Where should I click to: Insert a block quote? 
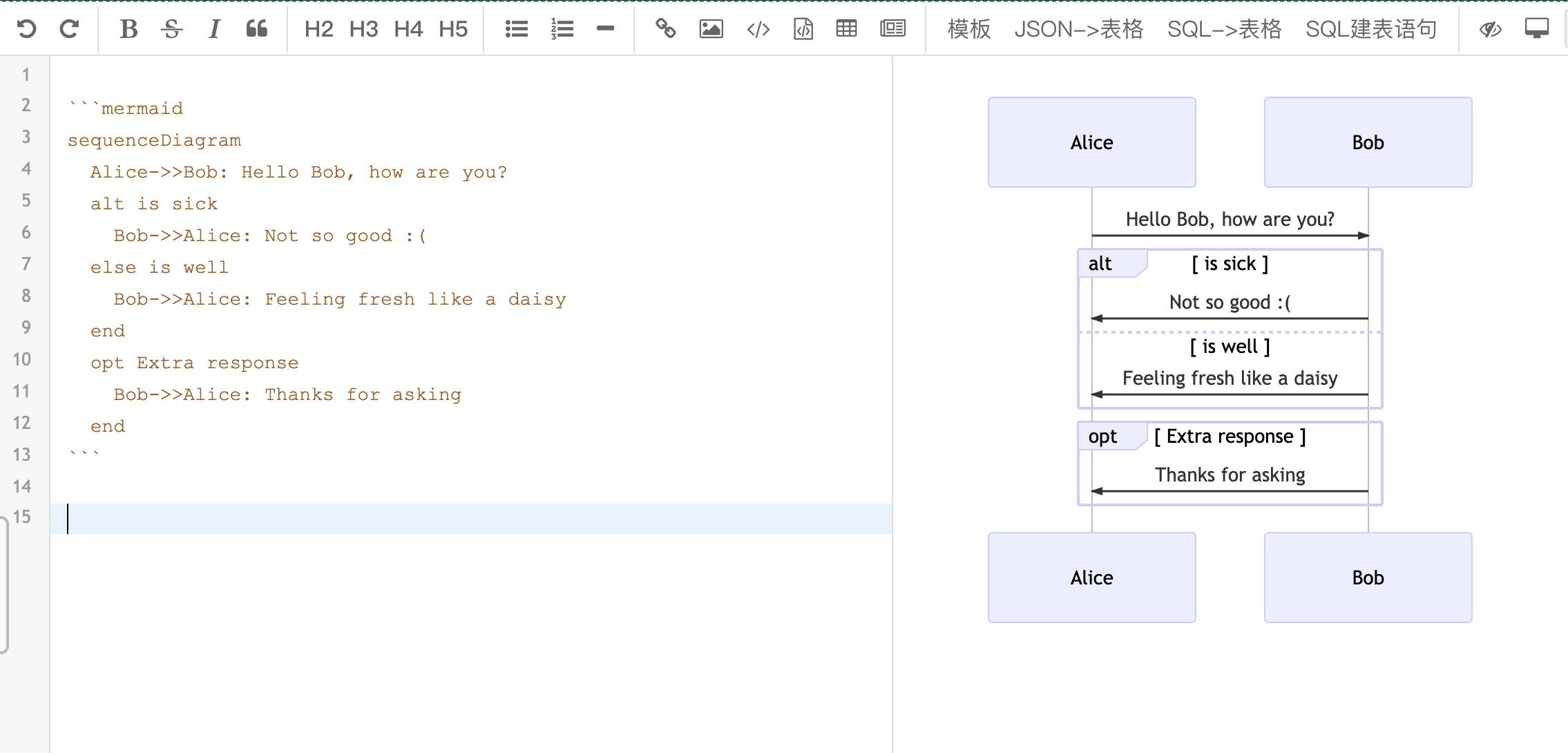(257, 29)
